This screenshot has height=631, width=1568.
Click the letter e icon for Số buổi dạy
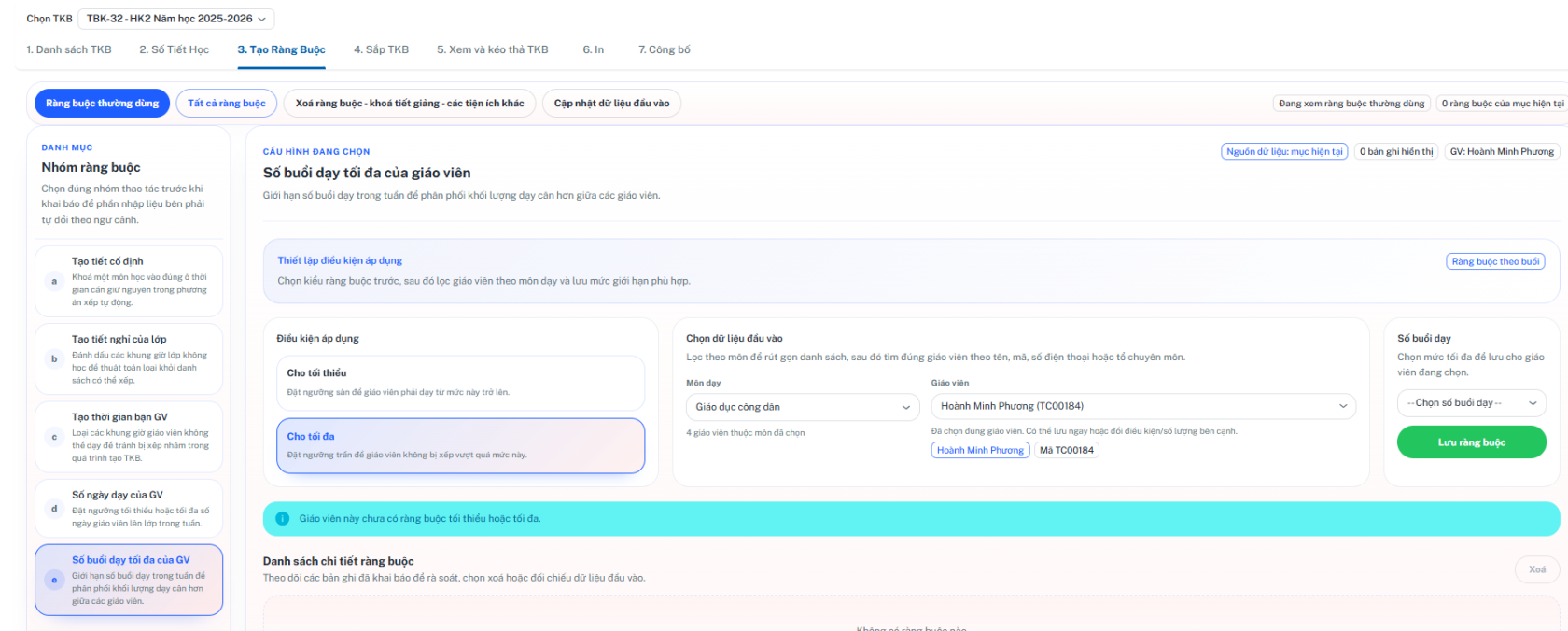click(54, 580)
